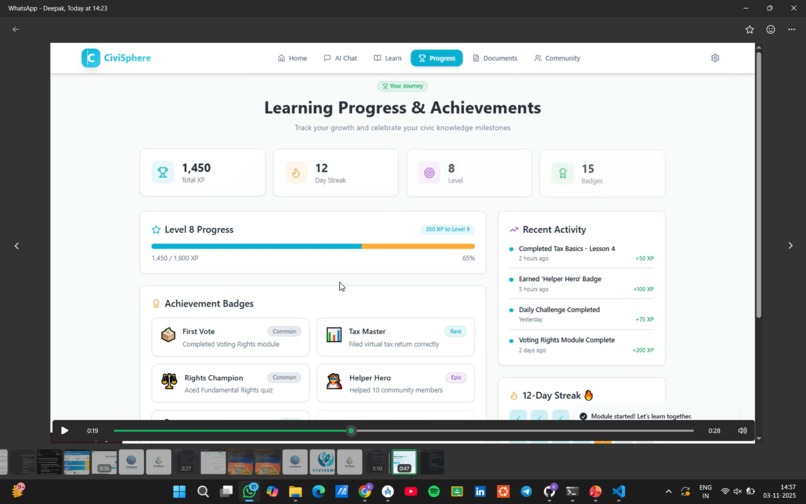
Task: Open the AI Chat nav item
Action: [x=340, y=58]
